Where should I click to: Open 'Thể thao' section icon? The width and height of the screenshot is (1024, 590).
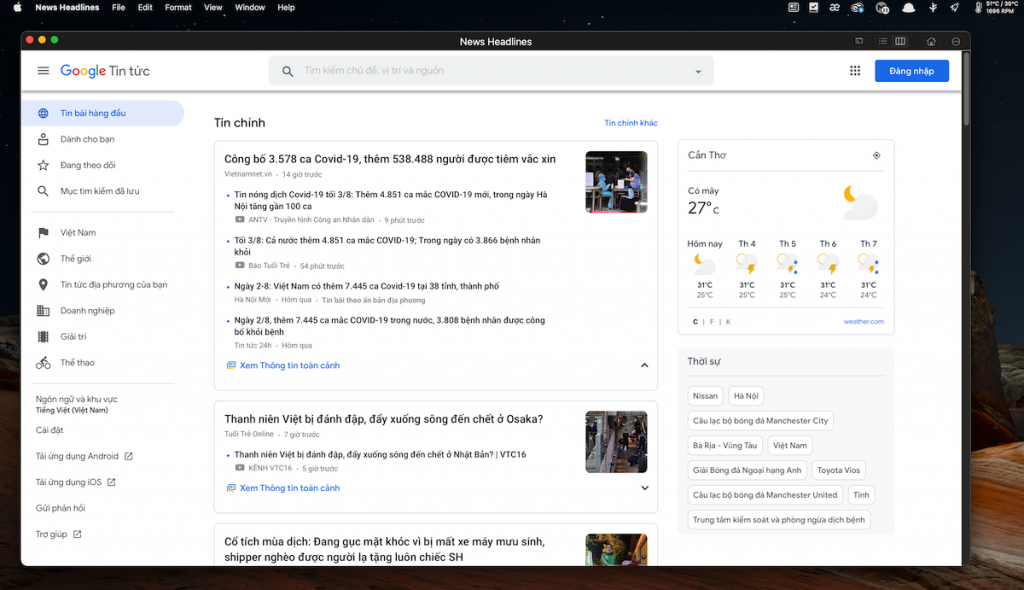(x=42, y=362)
